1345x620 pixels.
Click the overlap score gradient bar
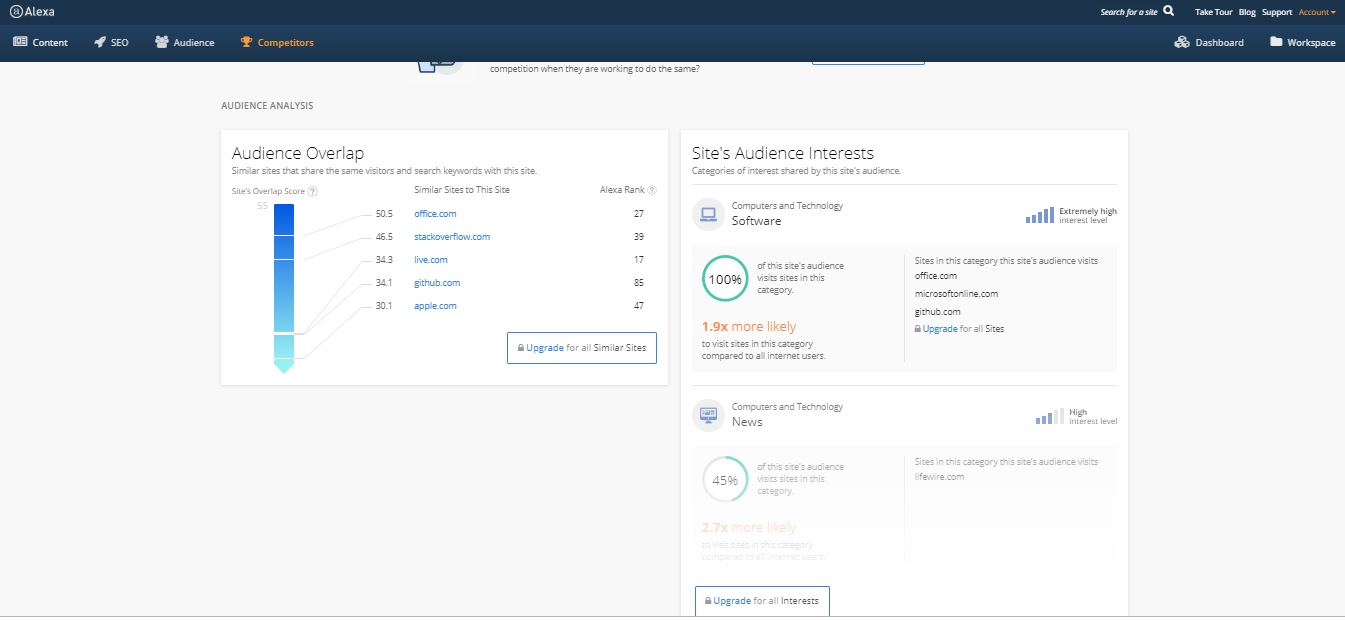pyautogui.click(x=284, y=288)
